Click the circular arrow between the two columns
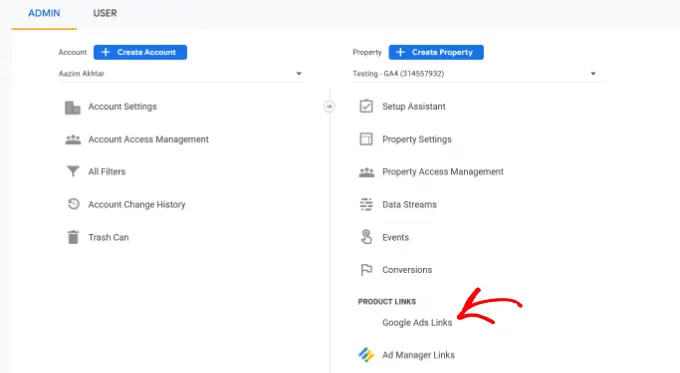The height and width of the screenshot is (373, 680). (x=329, y=107)
